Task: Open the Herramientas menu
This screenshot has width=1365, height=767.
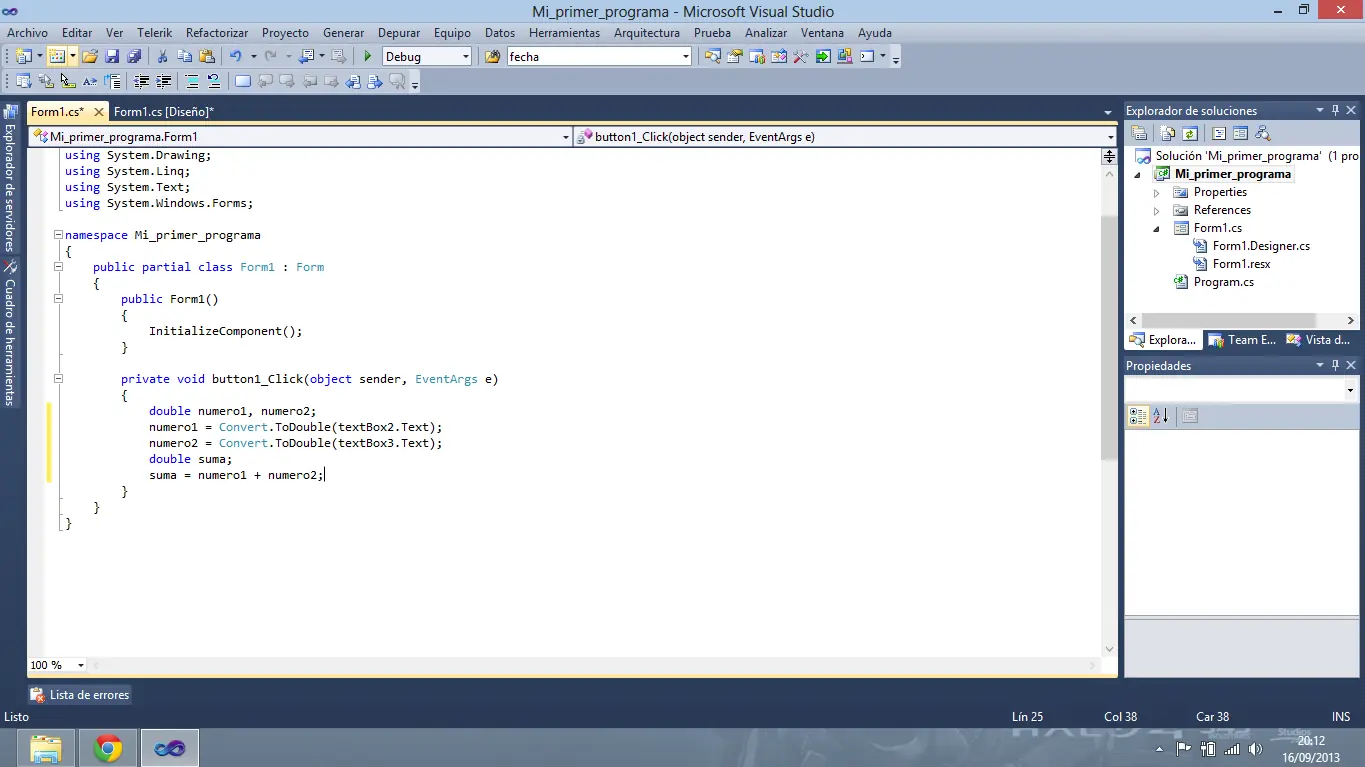Action: click(x=565, y=33)
